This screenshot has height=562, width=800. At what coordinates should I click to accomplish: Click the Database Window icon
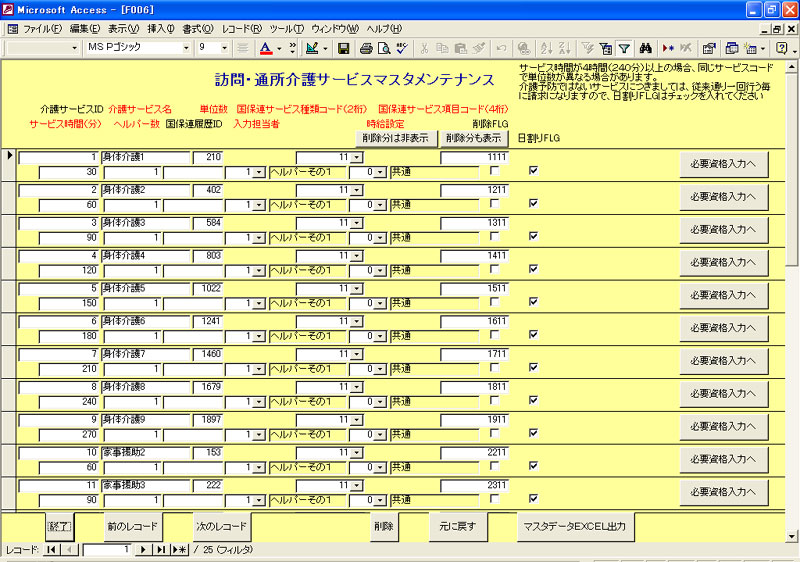732,48
